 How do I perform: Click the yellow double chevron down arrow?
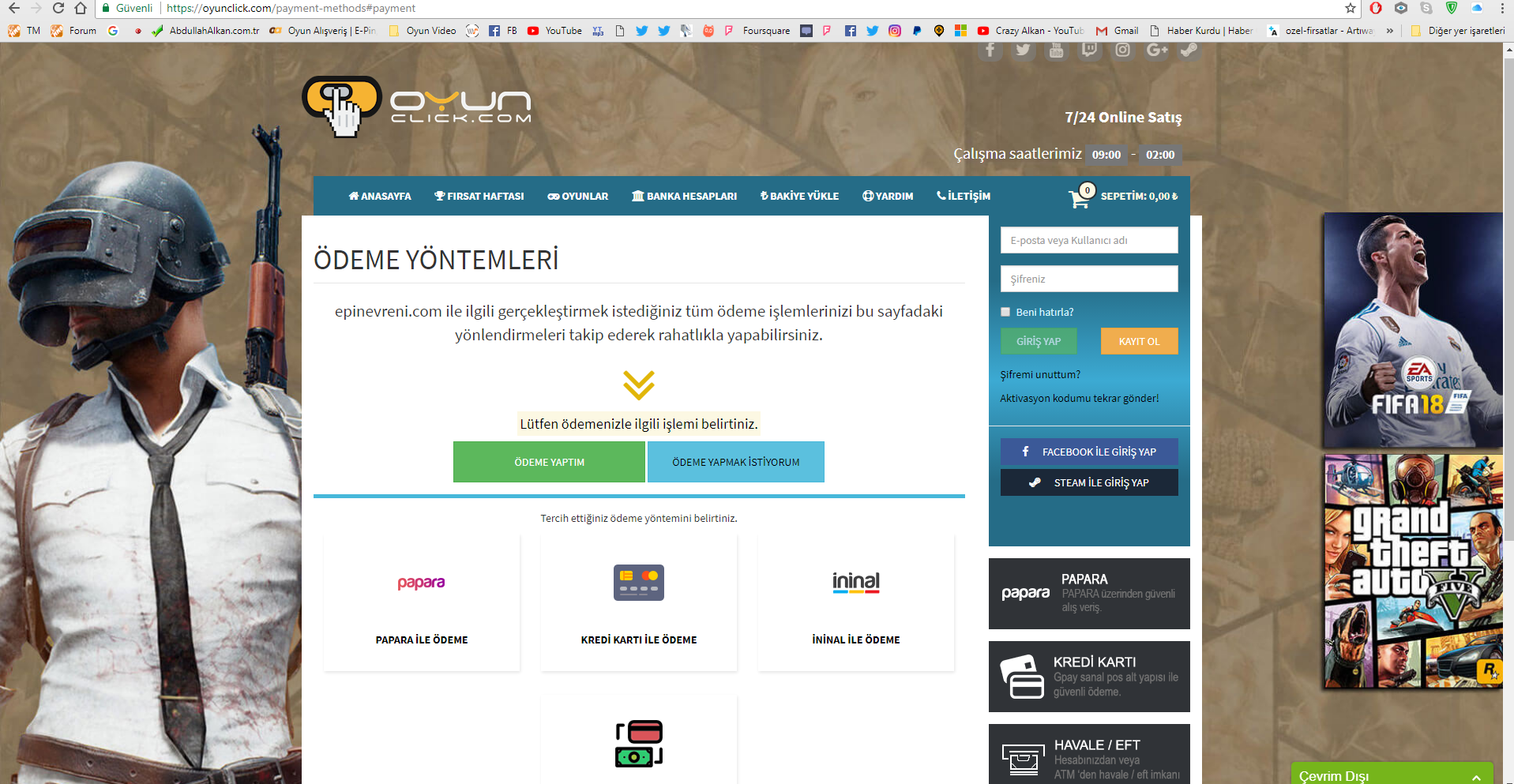639,384
